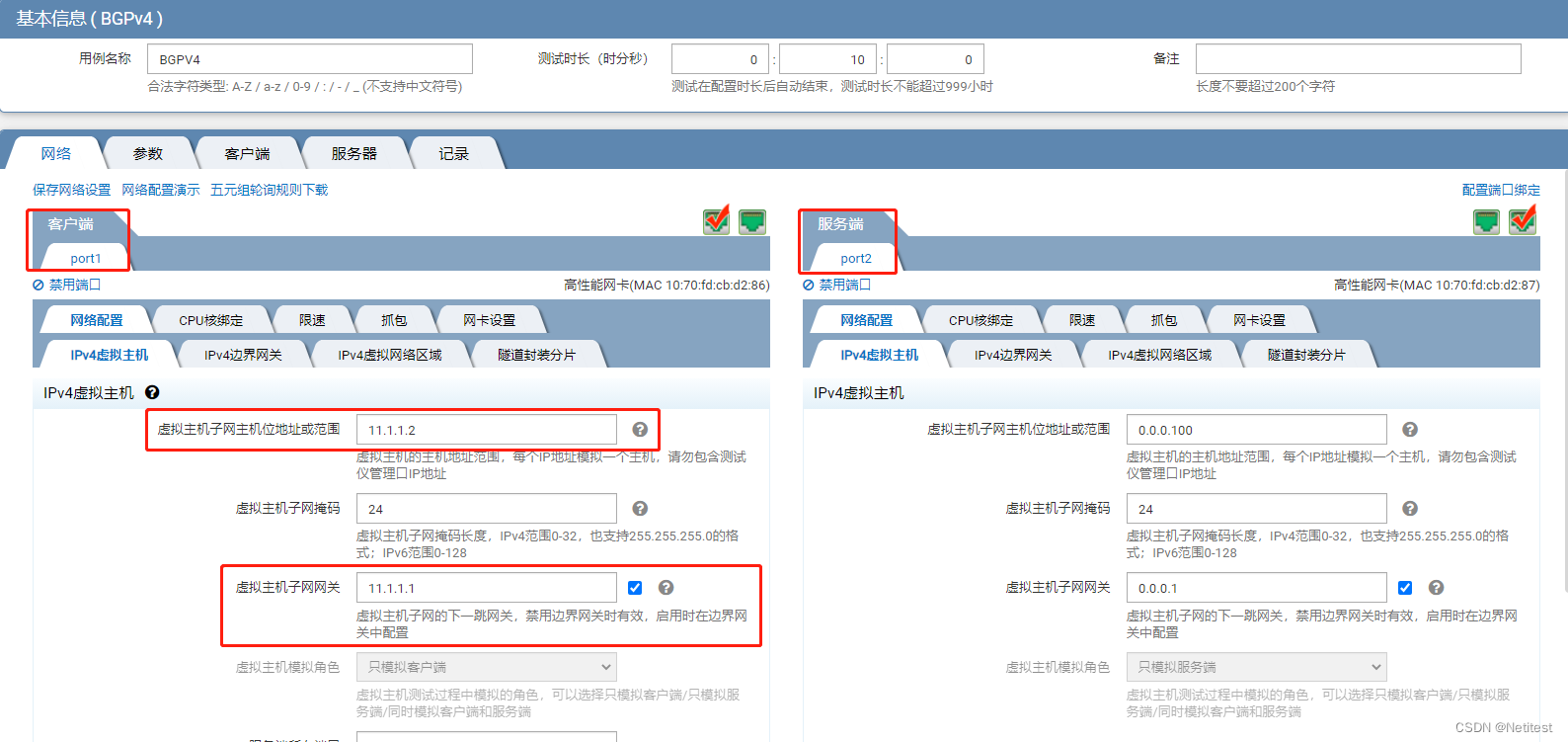Click the server green network port icon
Viewport: 1568px width, 742px height.
1486,221
